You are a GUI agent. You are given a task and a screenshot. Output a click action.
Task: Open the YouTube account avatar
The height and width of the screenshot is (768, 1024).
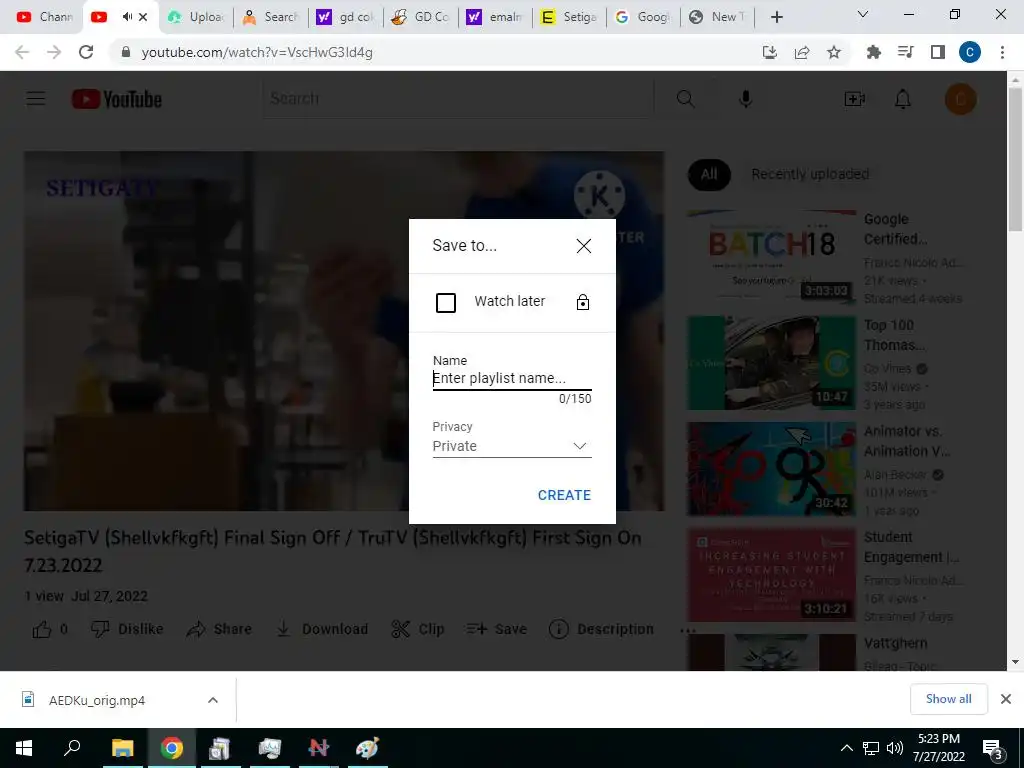pyautogui.click(x=960, y=99)
